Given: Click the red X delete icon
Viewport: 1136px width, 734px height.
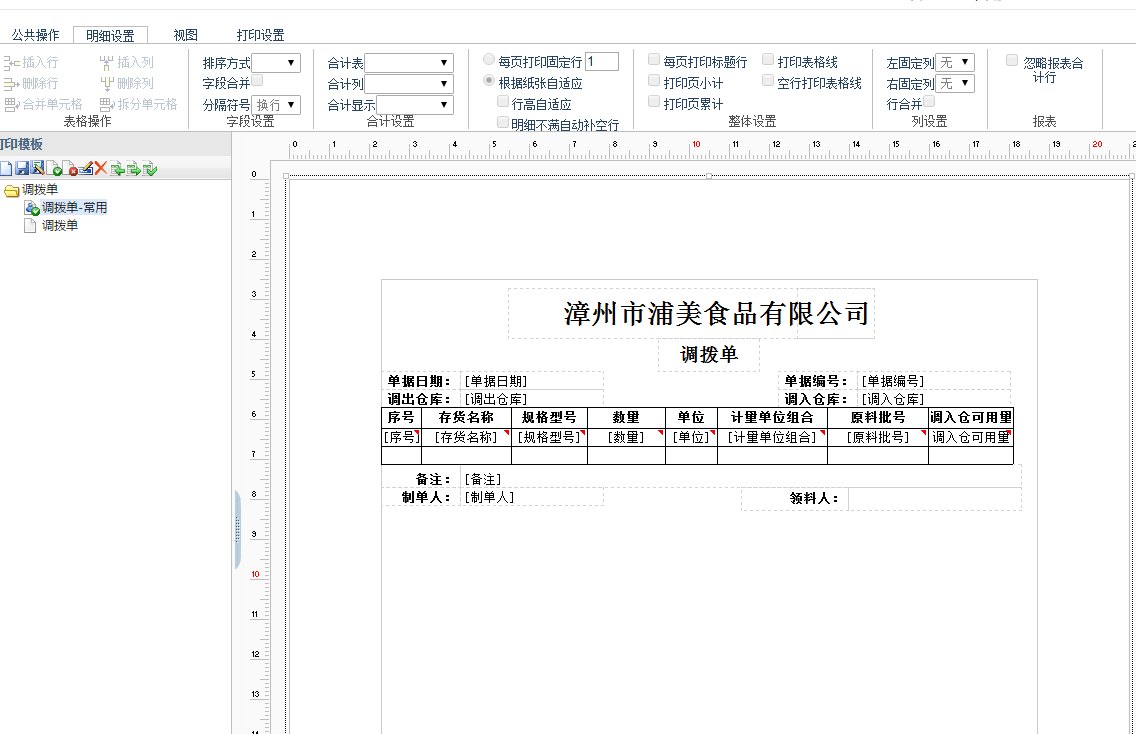Looking at the screenshot, I should click(x=101, y=169).
